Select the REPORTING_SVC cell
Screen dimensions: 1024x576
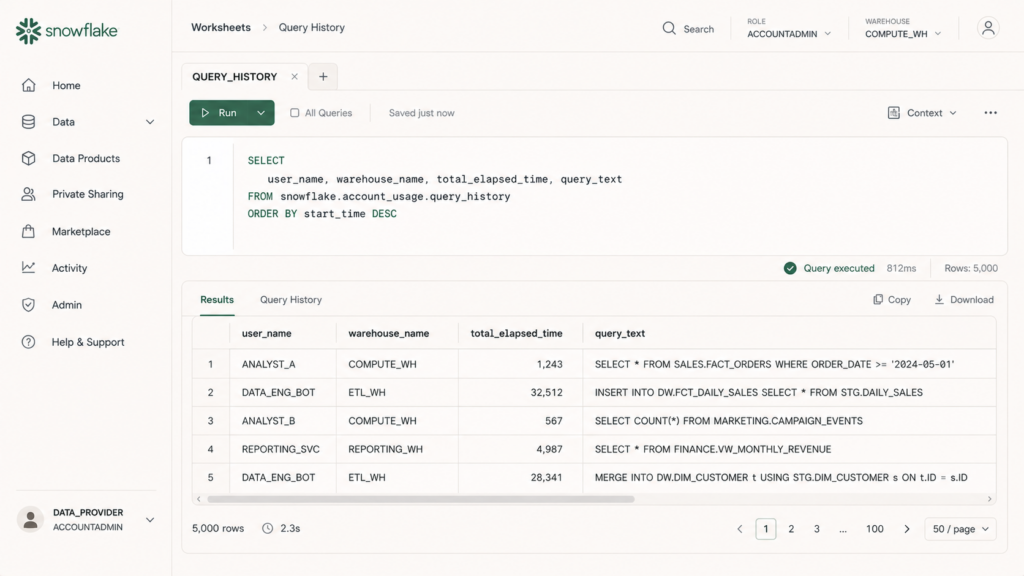pos(281,449)
